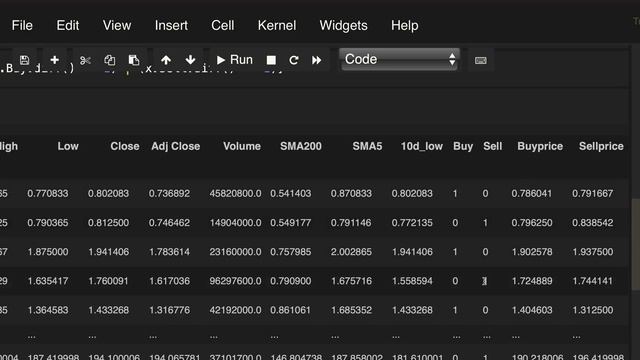Paste cells below icon
This screenshot has height=360, width=640.
tap(134, 60)
